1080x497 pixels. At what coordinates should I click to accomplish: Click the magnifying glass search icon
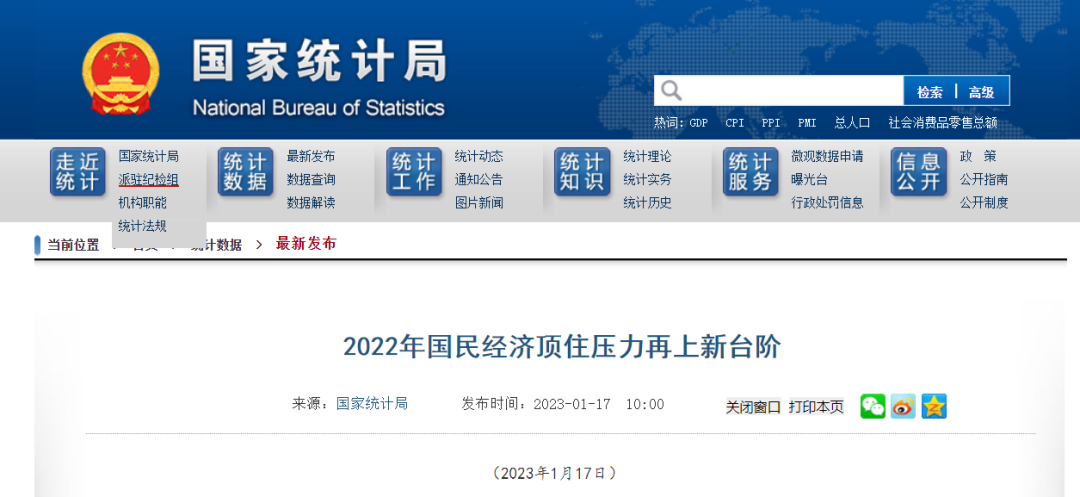(x=671, y=91)
